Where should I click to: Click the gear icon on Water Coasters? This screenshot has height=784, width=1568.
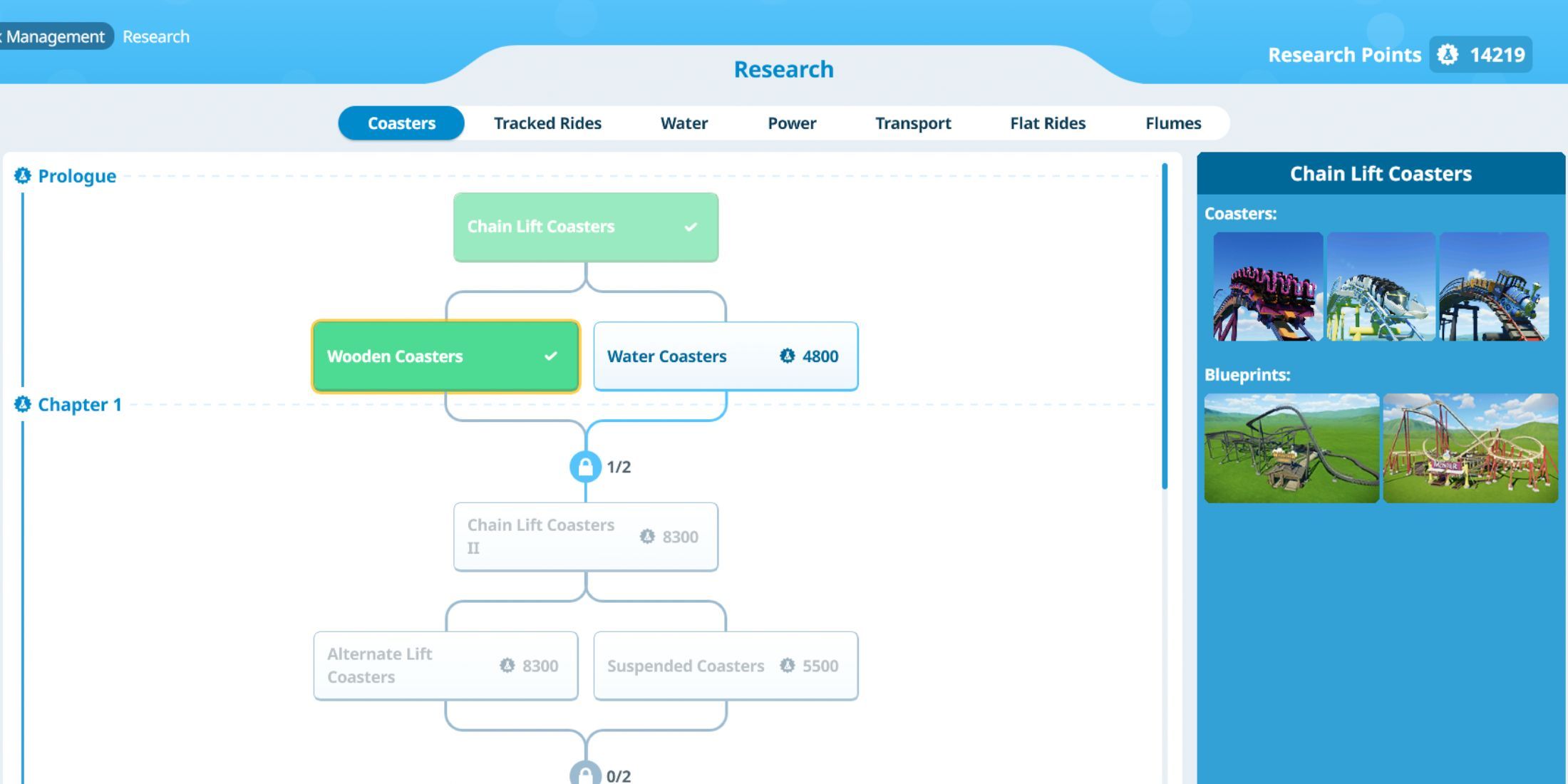coord(787,356)
